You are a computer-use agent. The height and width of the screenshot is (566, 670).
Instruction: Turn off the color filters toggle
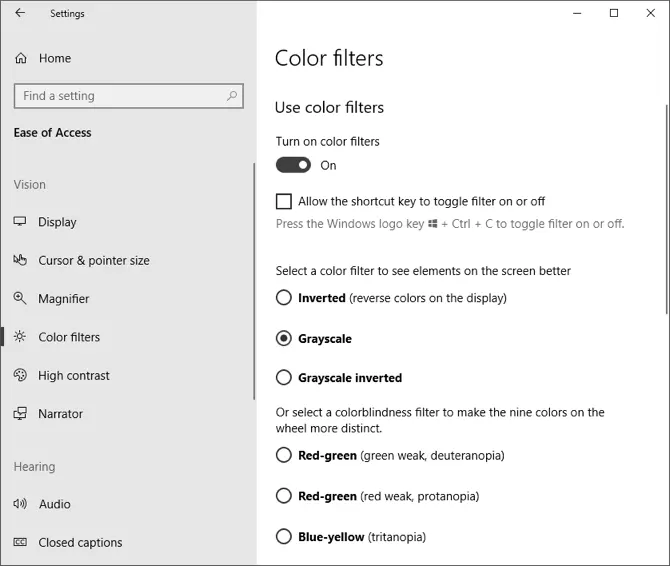click(x=294, y=165)
